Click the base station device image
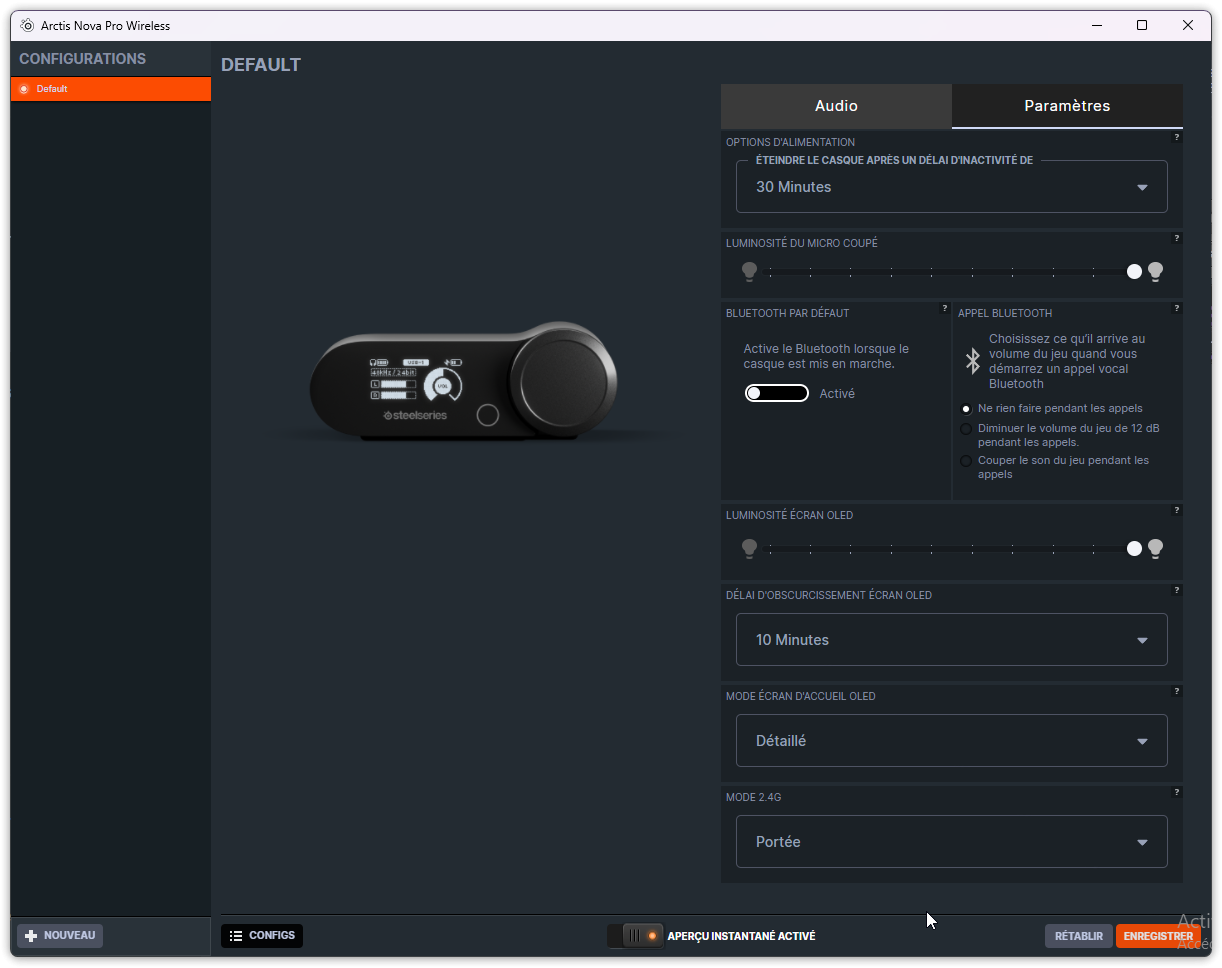Viewport: 1222px width, 968px height. click(x=464, y=383)
